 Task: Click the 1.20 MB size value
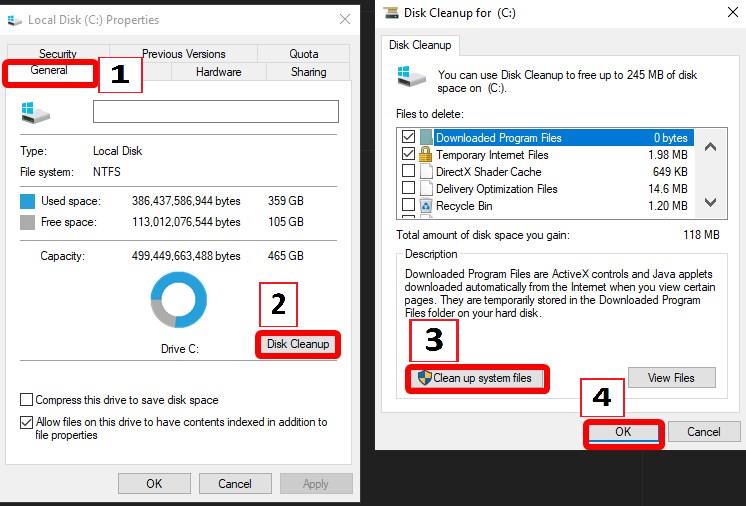[667, 206]
